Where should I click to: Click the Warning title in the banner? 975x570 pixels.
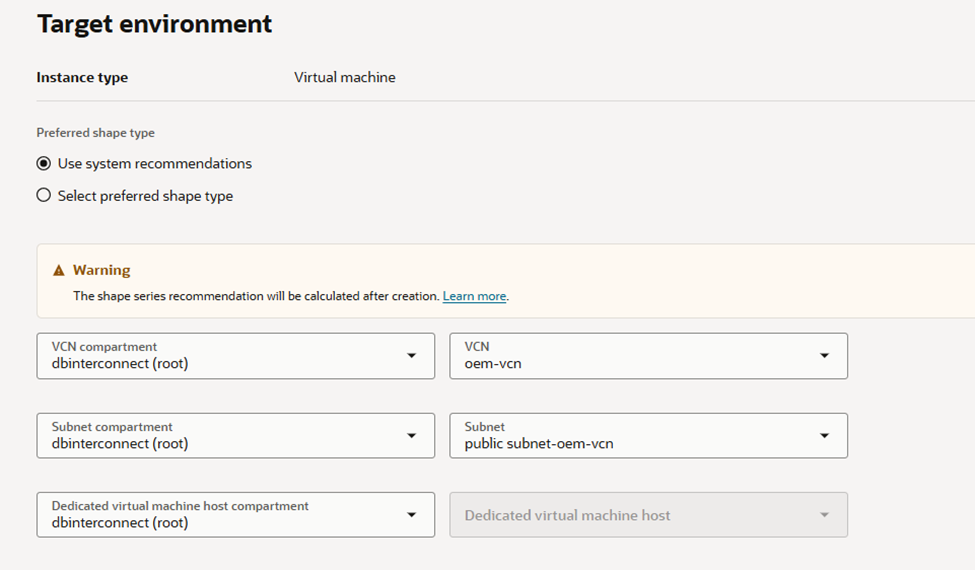(x=101, y=270)
